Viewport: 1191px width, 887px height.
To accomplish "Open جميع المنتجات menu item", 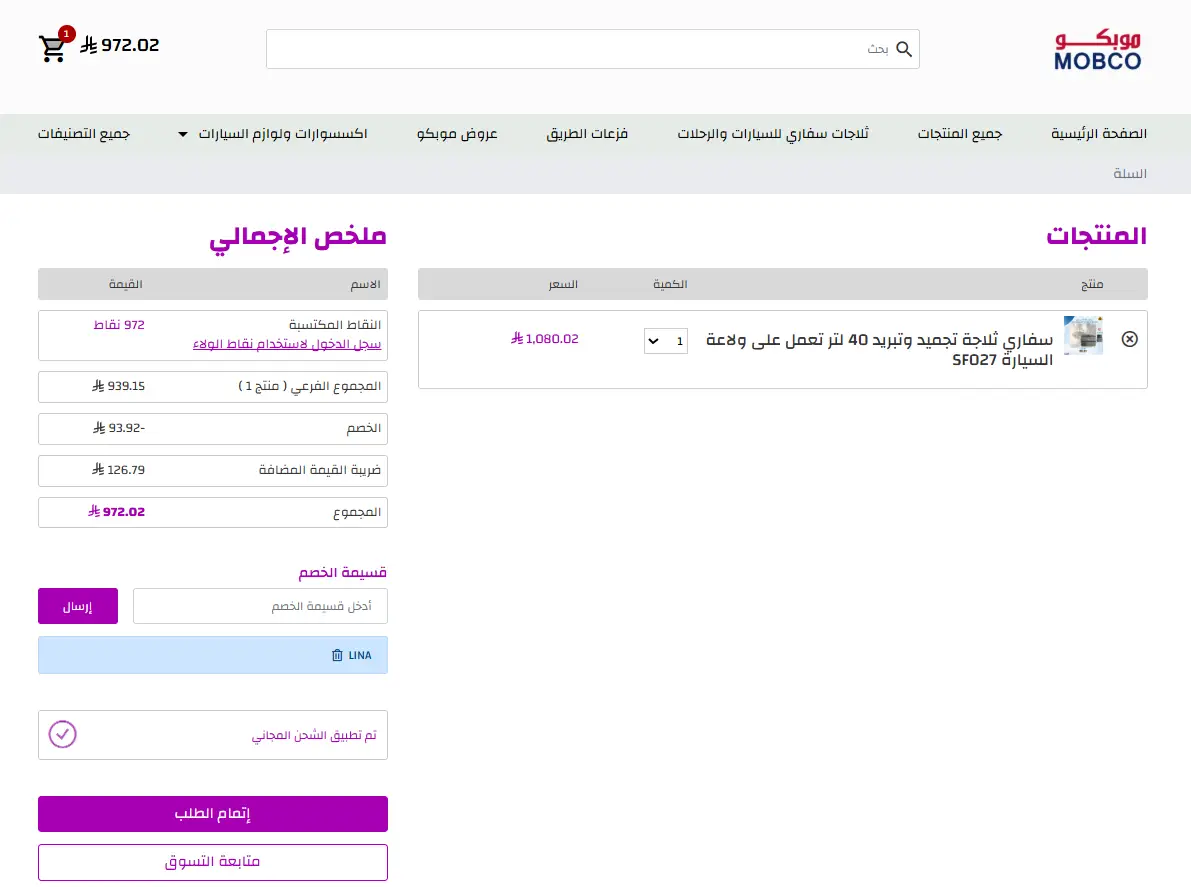I will 959,134.
